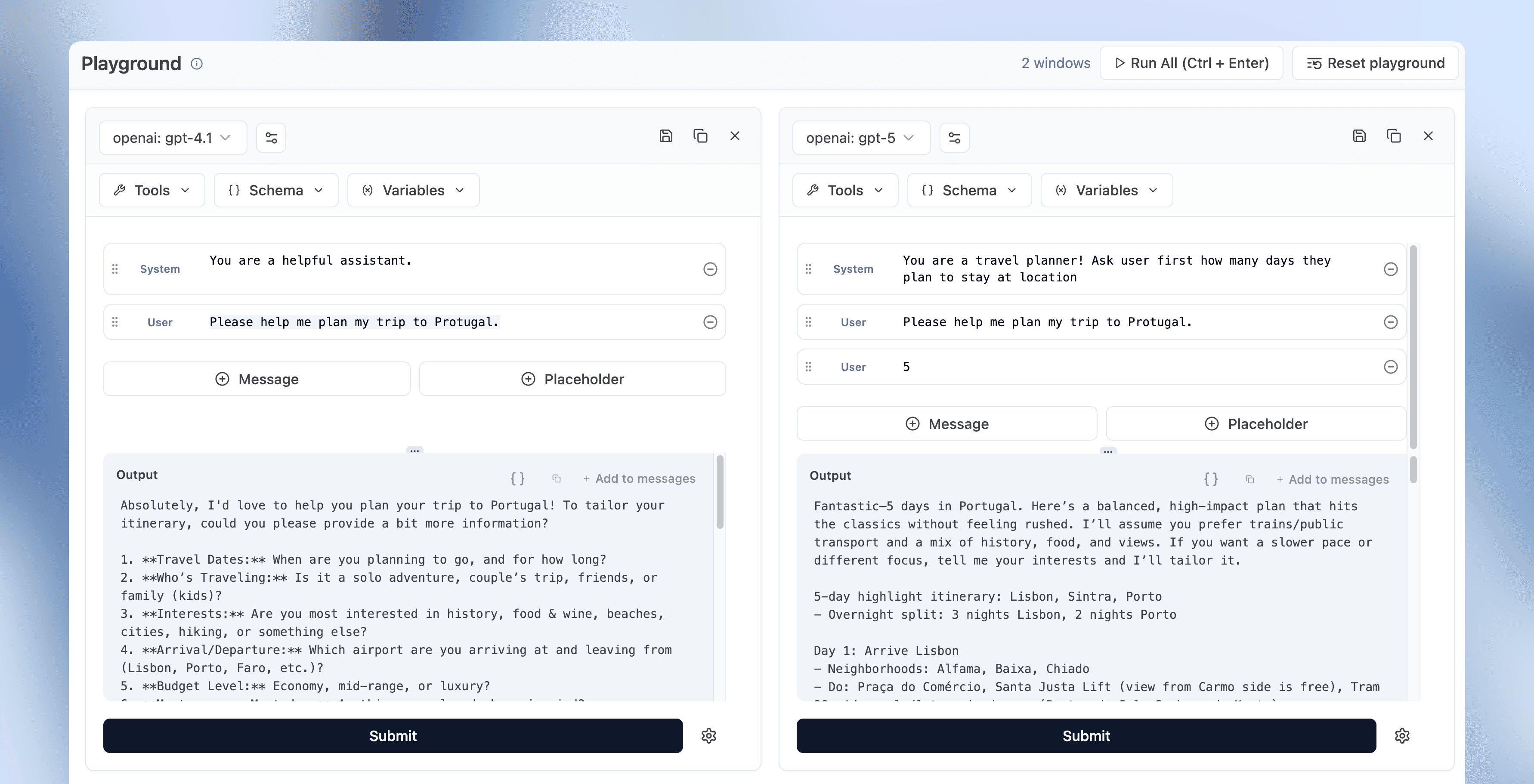Submit the gpt-5 prompt
The image size is (1534, 784).
tap(1085, 736)
